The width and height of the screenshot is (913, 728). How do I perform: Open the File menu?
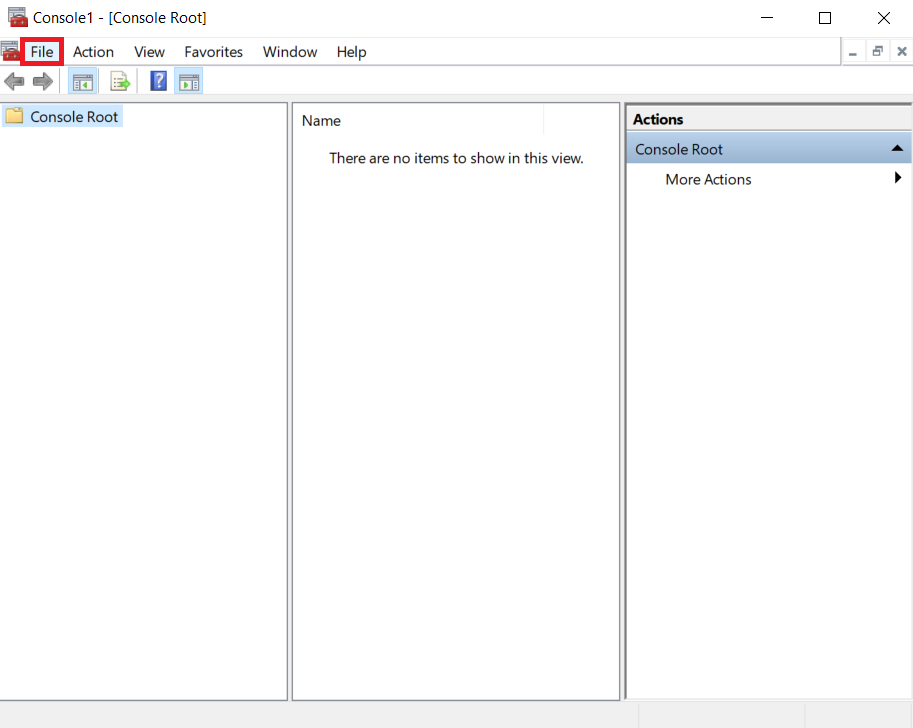tap(42, 52)
